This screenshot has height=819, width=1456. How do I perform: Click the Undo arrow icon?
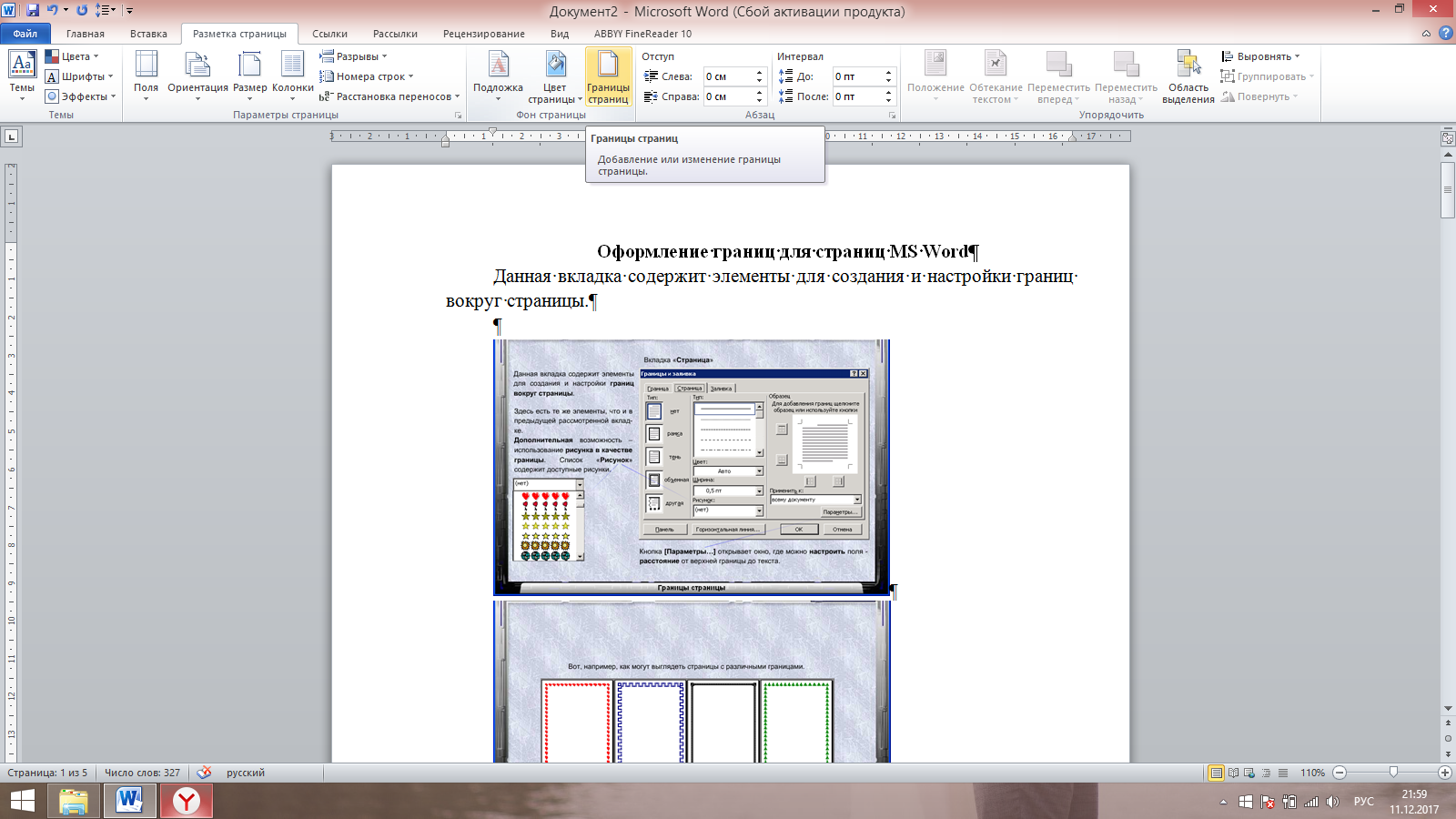tap(52, 11)
